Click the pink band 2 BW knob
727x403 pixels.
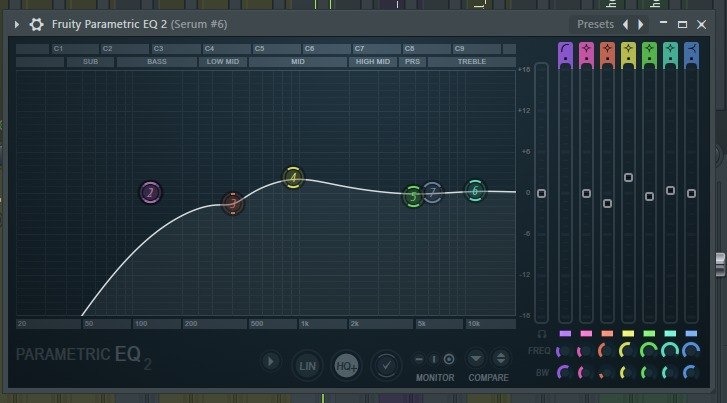click(585, 372)
